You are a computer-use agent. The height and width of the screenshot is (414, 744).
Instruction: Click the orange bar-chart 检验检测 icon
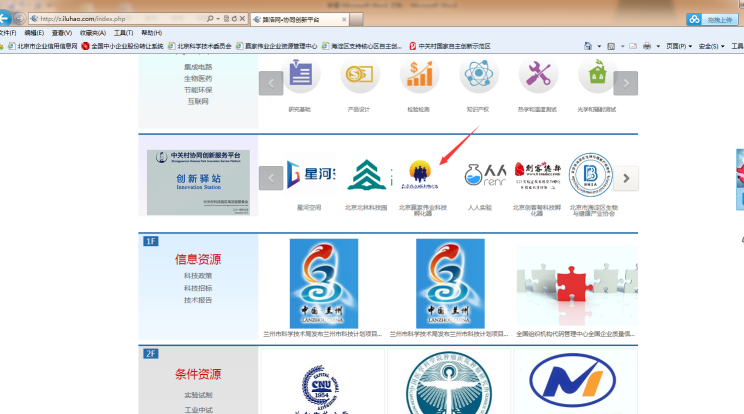pos(419,74)
